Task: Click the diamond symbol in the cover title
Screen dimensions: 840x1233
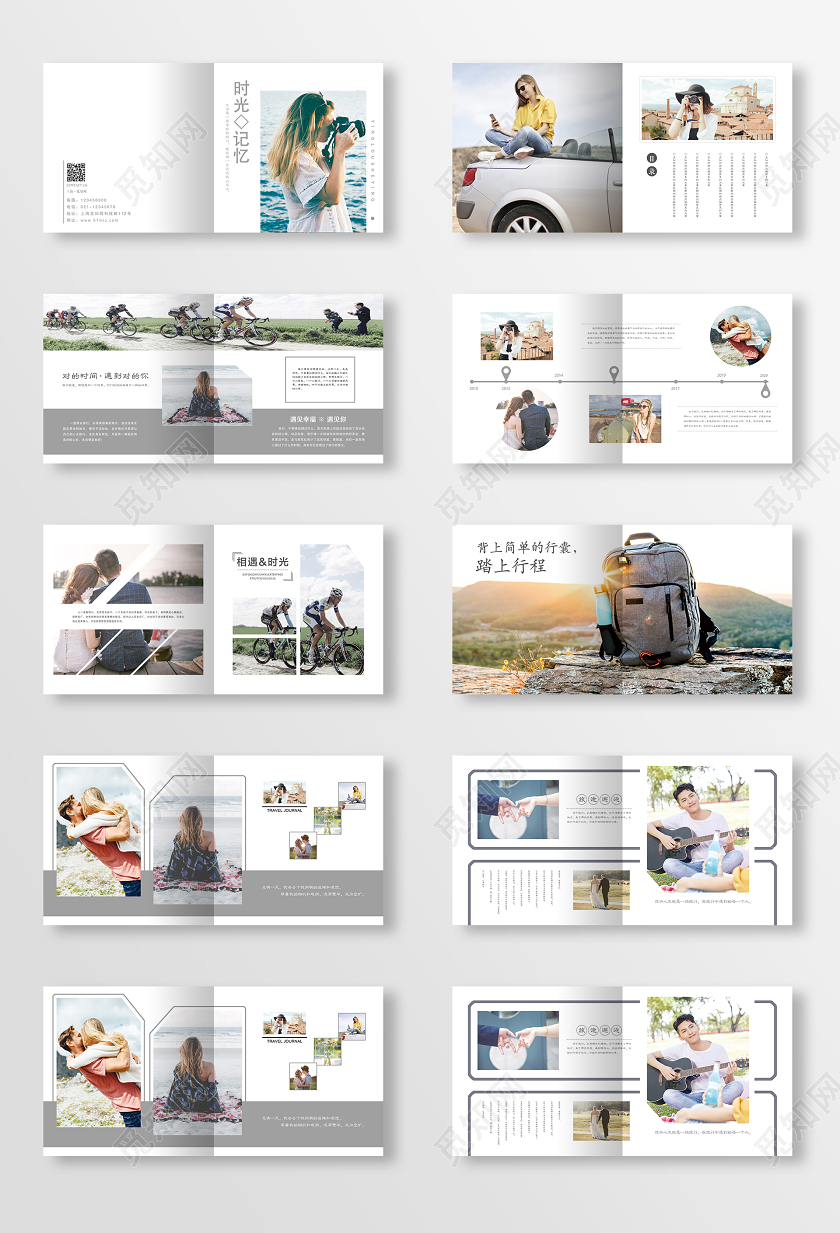Action: 240,121
